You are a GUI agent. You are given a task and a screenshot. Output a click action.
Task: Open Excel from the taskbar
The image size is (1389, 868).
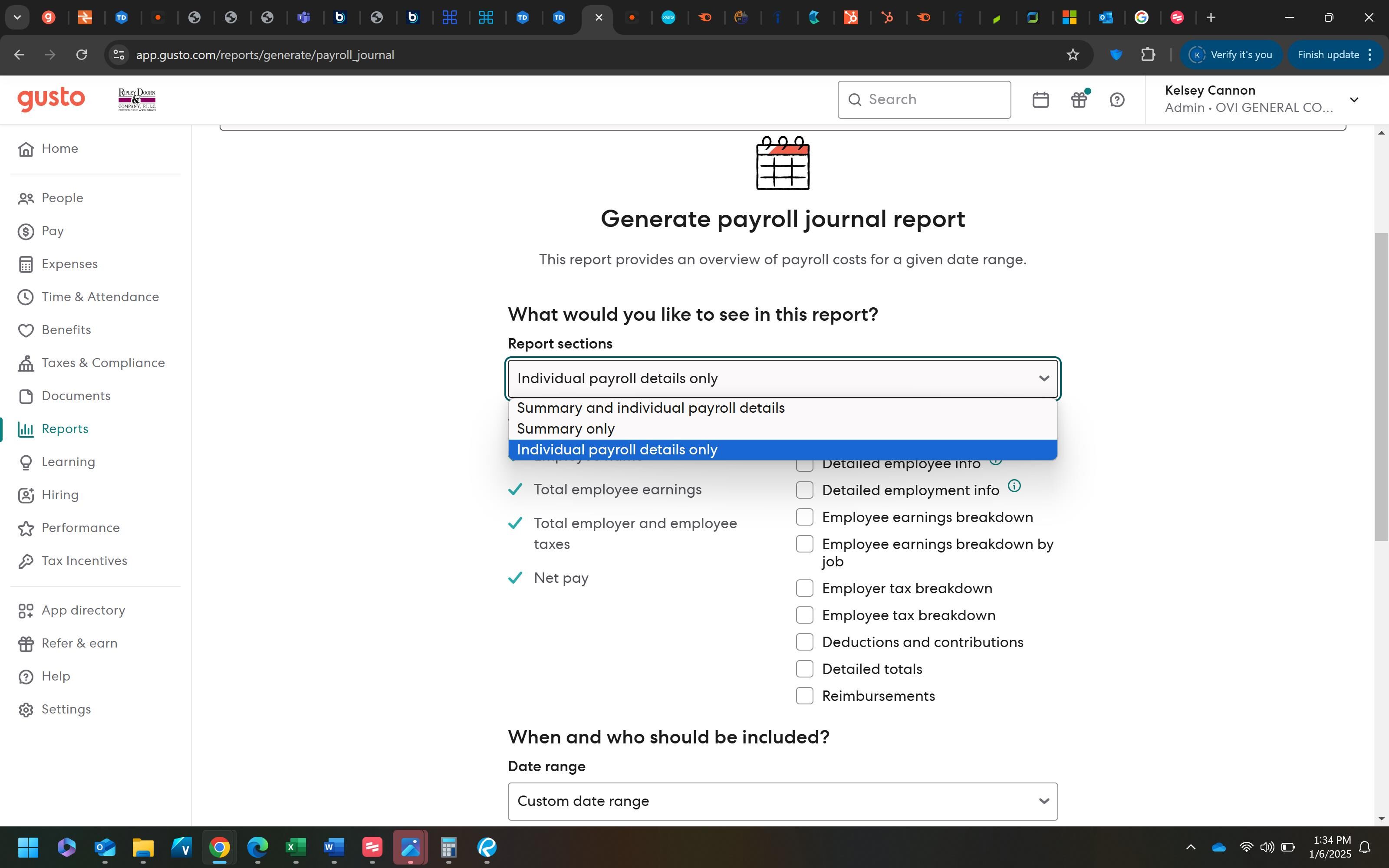pos(296,847)
